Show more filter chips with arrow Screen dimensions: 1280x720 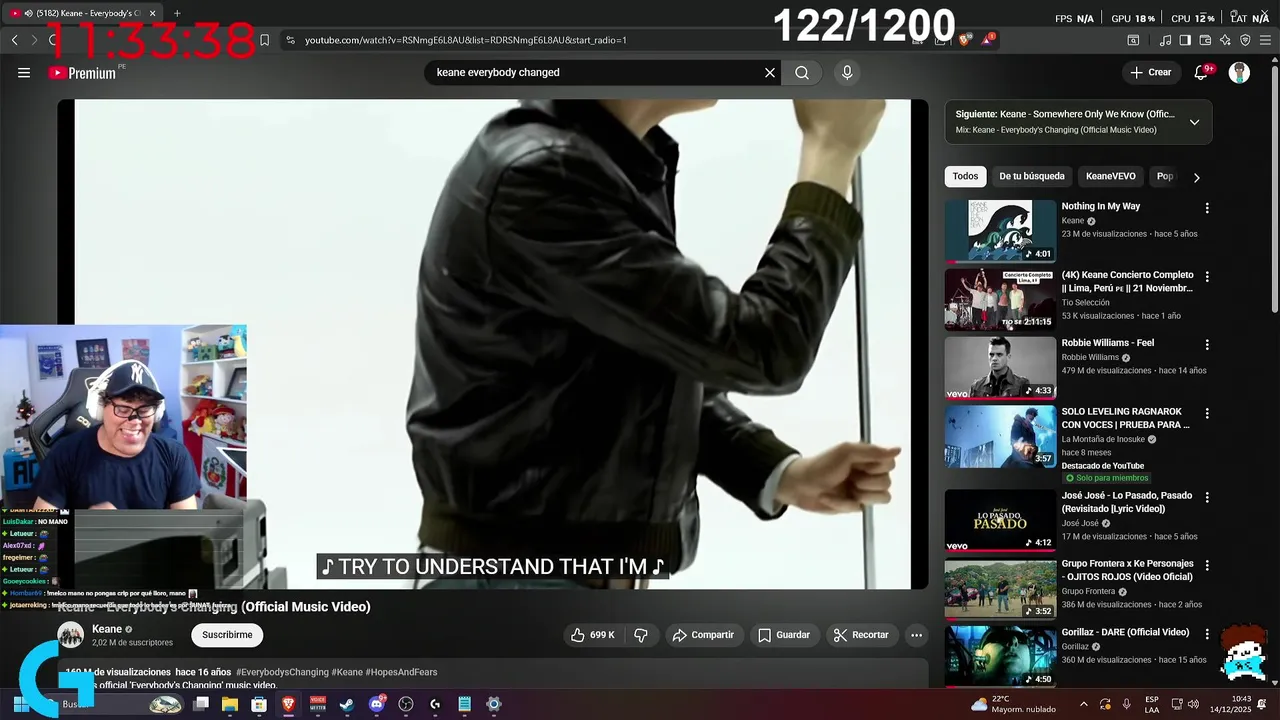coord(1196,177)
